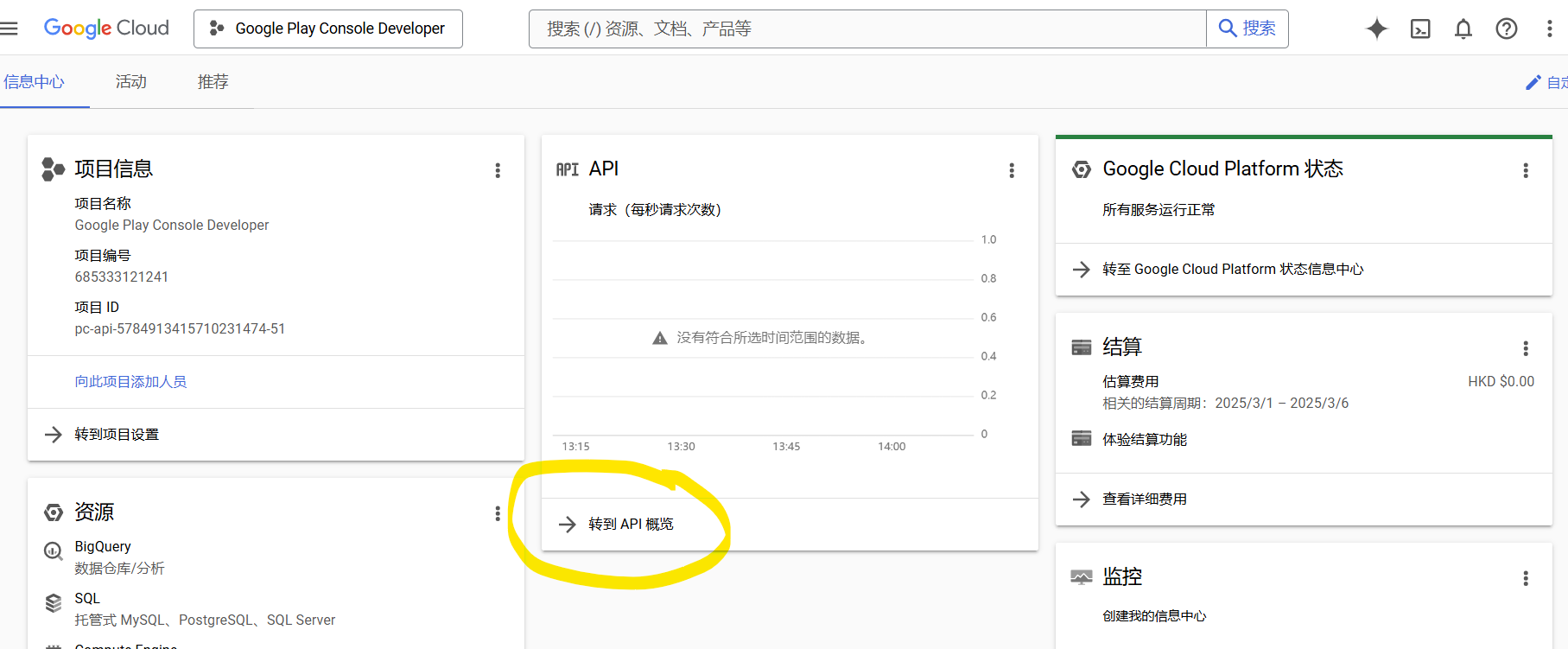Open the 项目信息 card options menu
The image size is (1568, 649).
tap(498, 170)
